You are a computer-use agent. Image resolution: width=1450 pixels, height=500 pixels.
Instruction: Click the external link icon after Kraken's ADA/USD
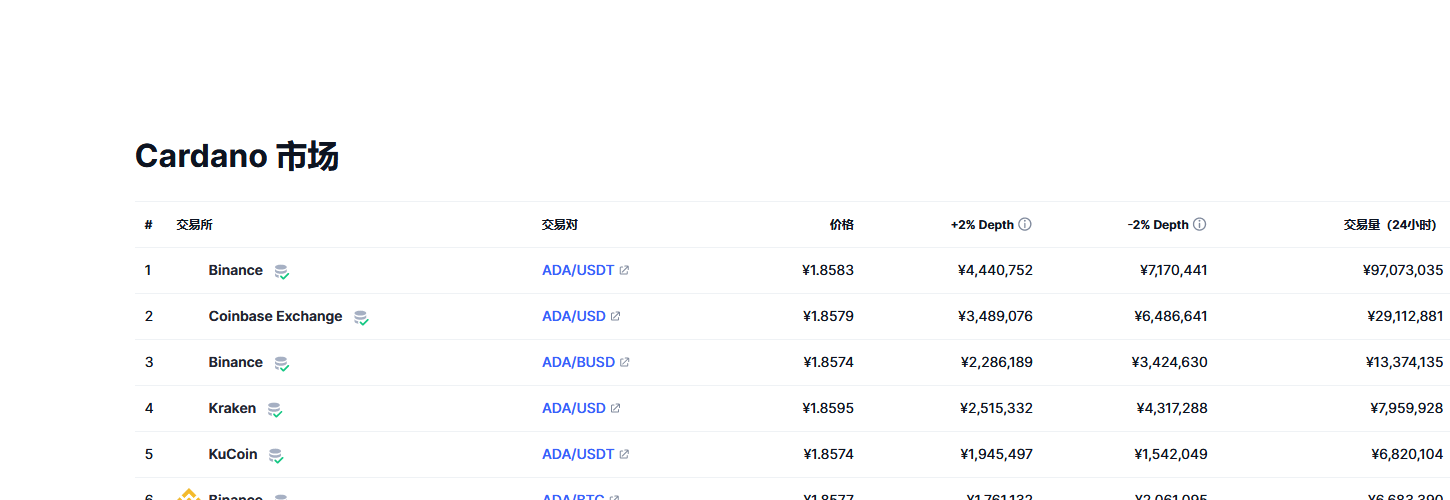coord(616,409)
